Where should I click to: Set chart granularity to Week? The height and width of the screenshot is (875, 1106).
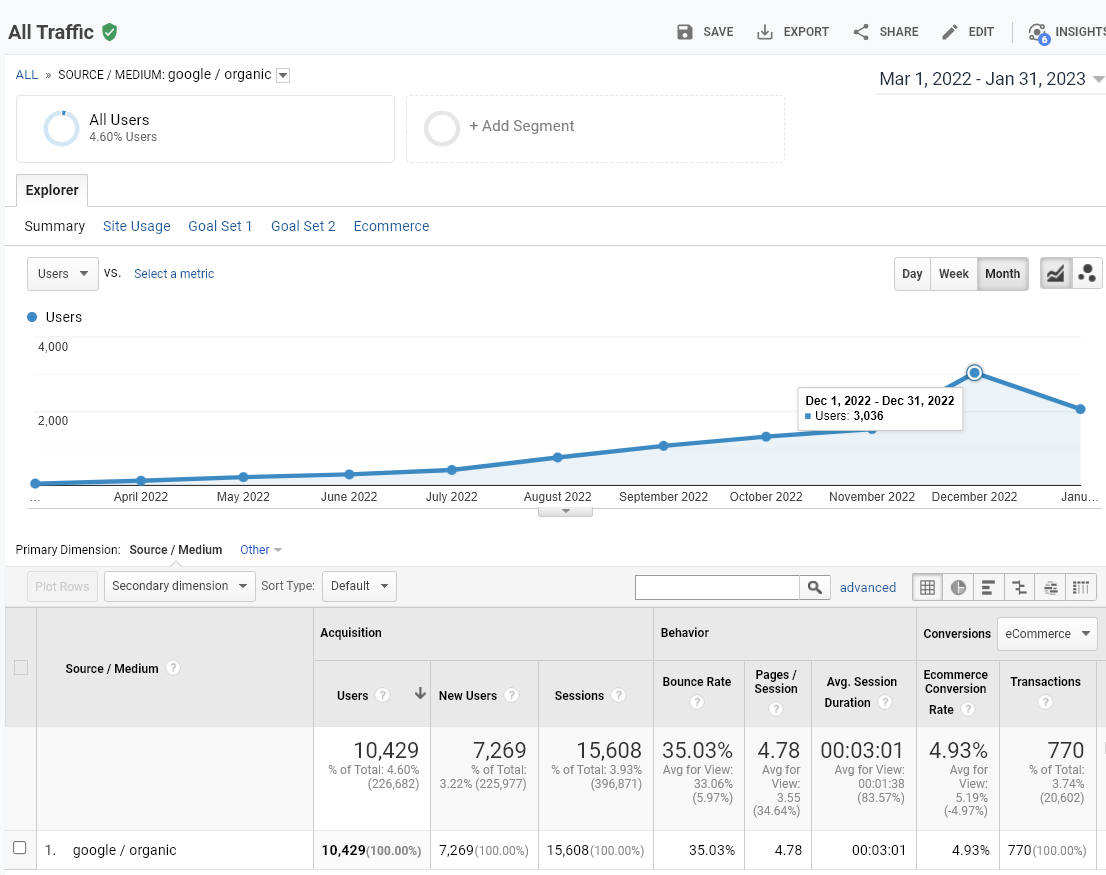tap(954, 274)
